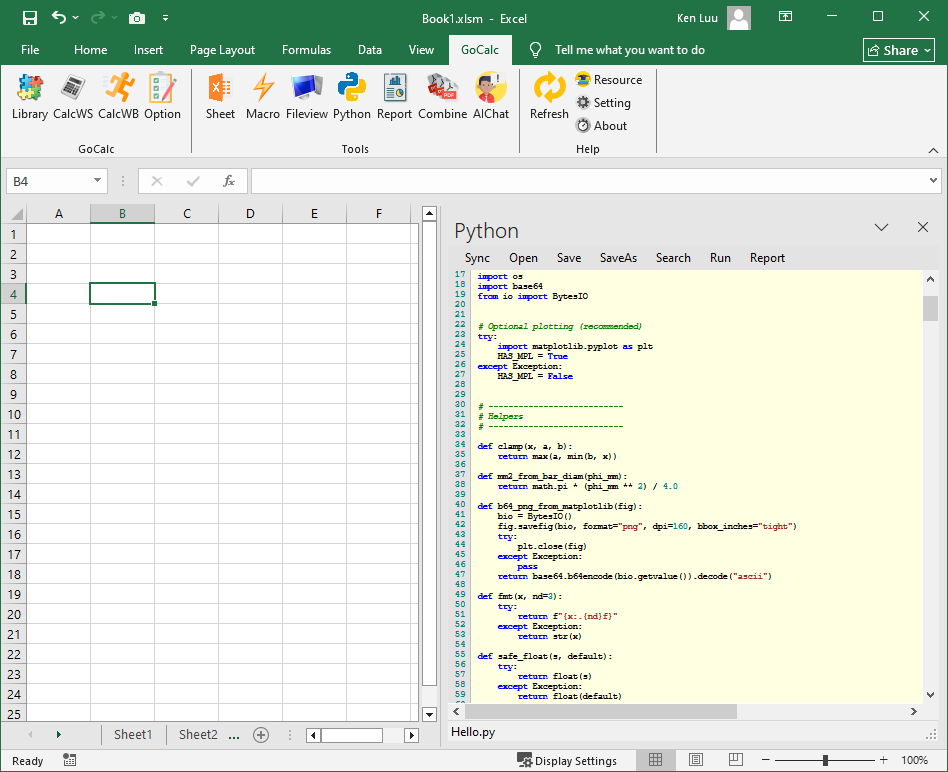
Task: Open the Fileview tool
Action: tap(307, 96)
